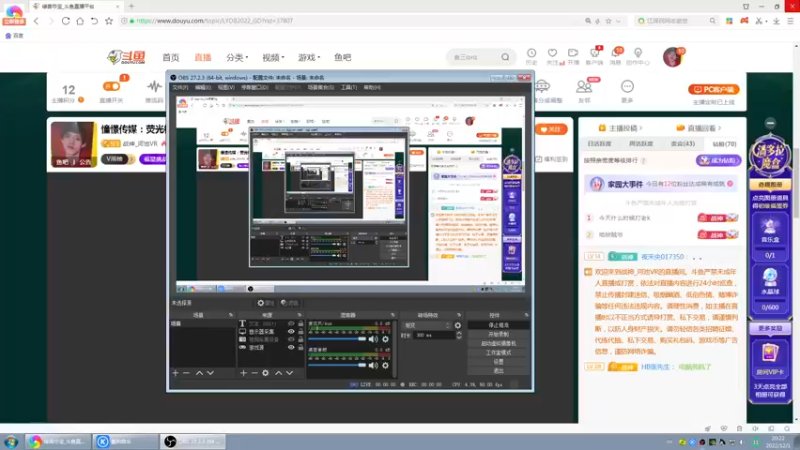Image resolution: width=800 pixels, height=450 pixels.
Task: Open desktop audio (桌面音频) settings gear
Action: point(385,365)
